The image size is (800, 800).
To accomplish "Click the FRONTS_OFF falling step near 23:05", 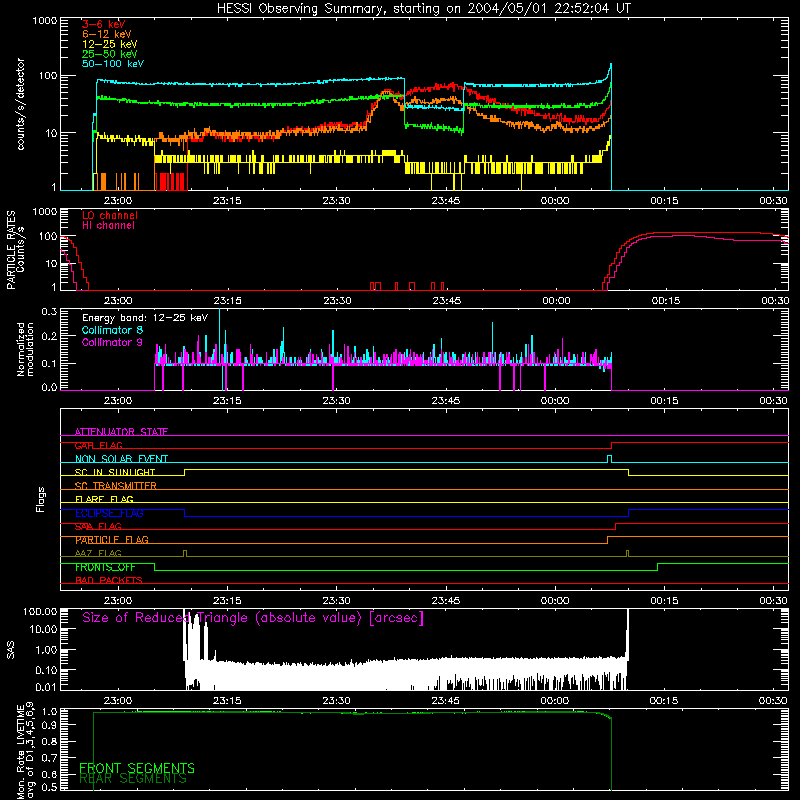I will [x=155, y=567].
